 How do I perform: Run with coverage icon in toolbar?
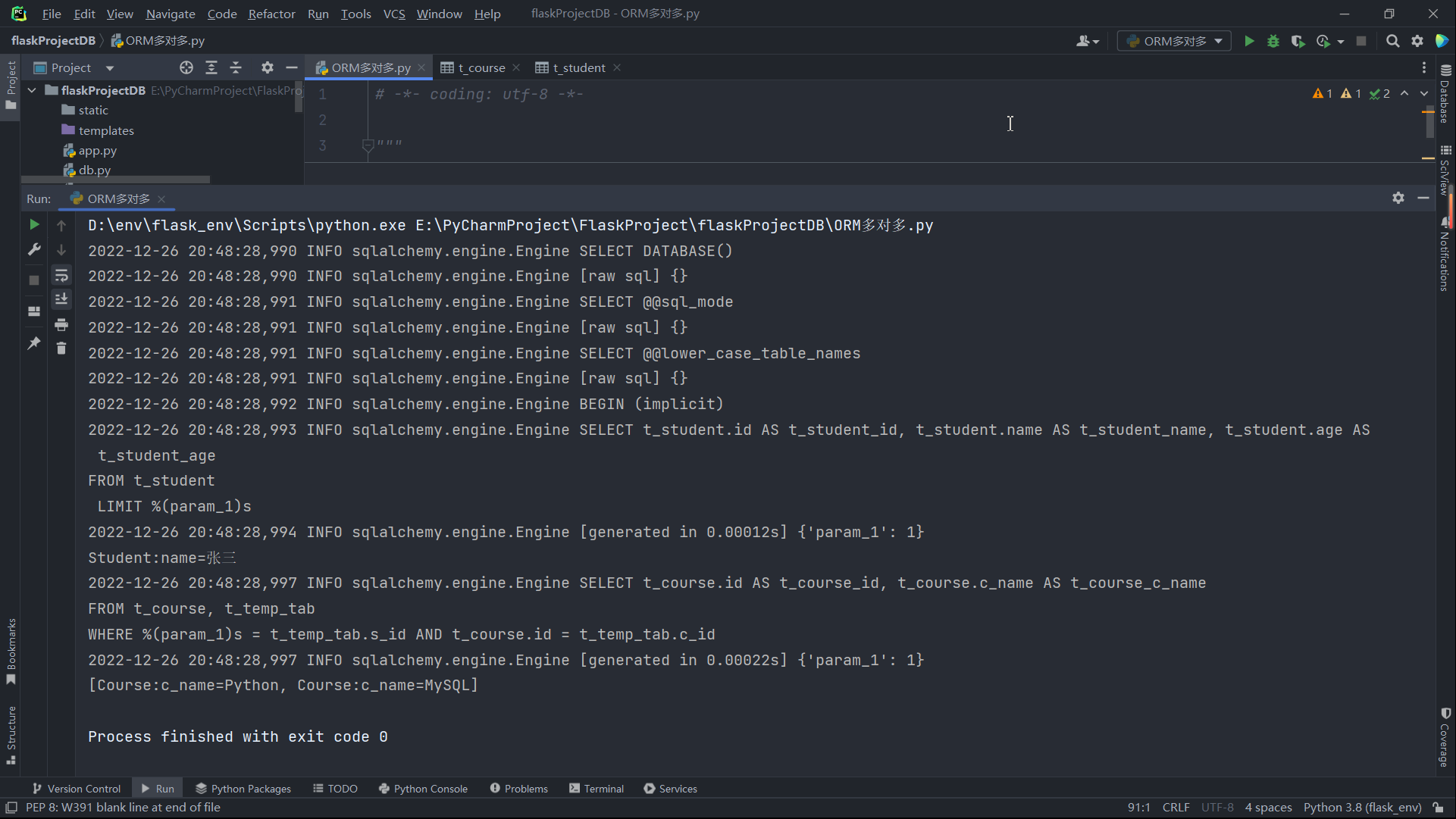(1298, 41)
